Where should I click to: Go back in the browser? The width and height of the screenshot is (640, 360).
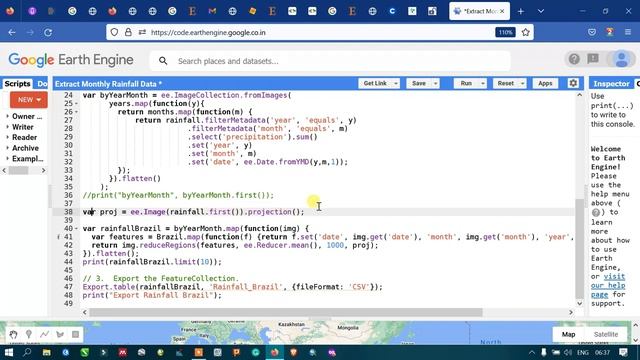point(12,32)
